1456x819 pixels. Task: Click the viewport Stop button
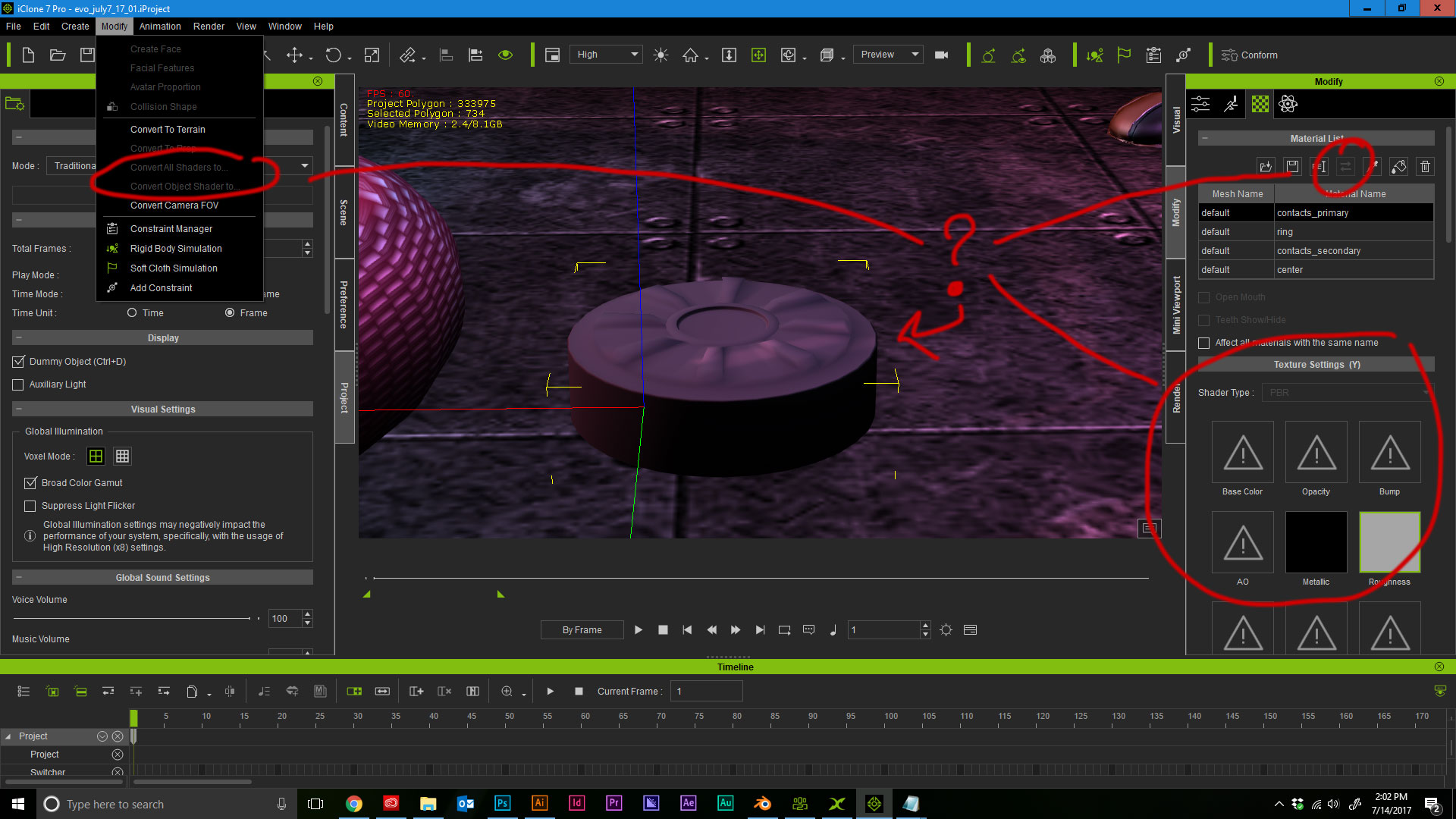663,630
